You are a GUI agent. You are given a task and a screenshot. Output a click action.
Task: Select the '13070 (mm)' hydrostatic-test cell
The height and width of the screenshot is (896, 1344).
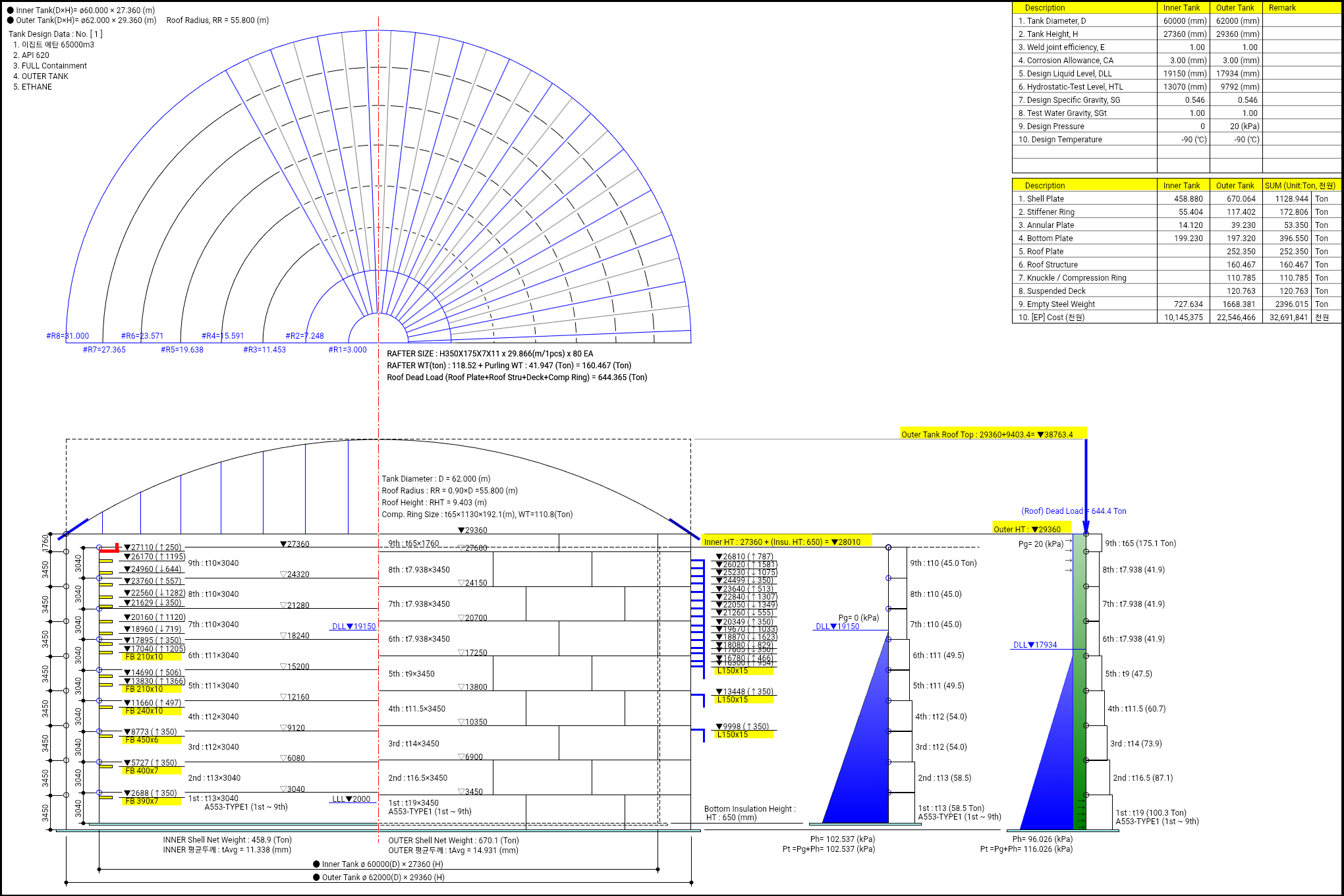coord(1185,87)
